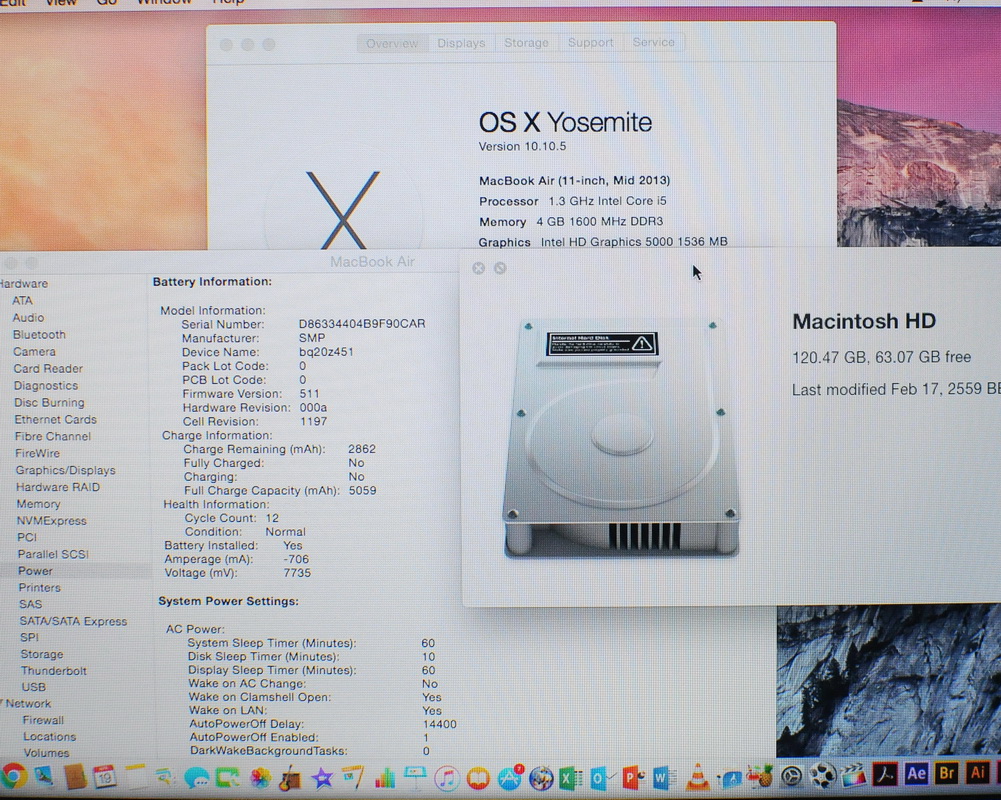Screen dimensions: 1001x800
Task: Open the Support tab
Action: 591,42
